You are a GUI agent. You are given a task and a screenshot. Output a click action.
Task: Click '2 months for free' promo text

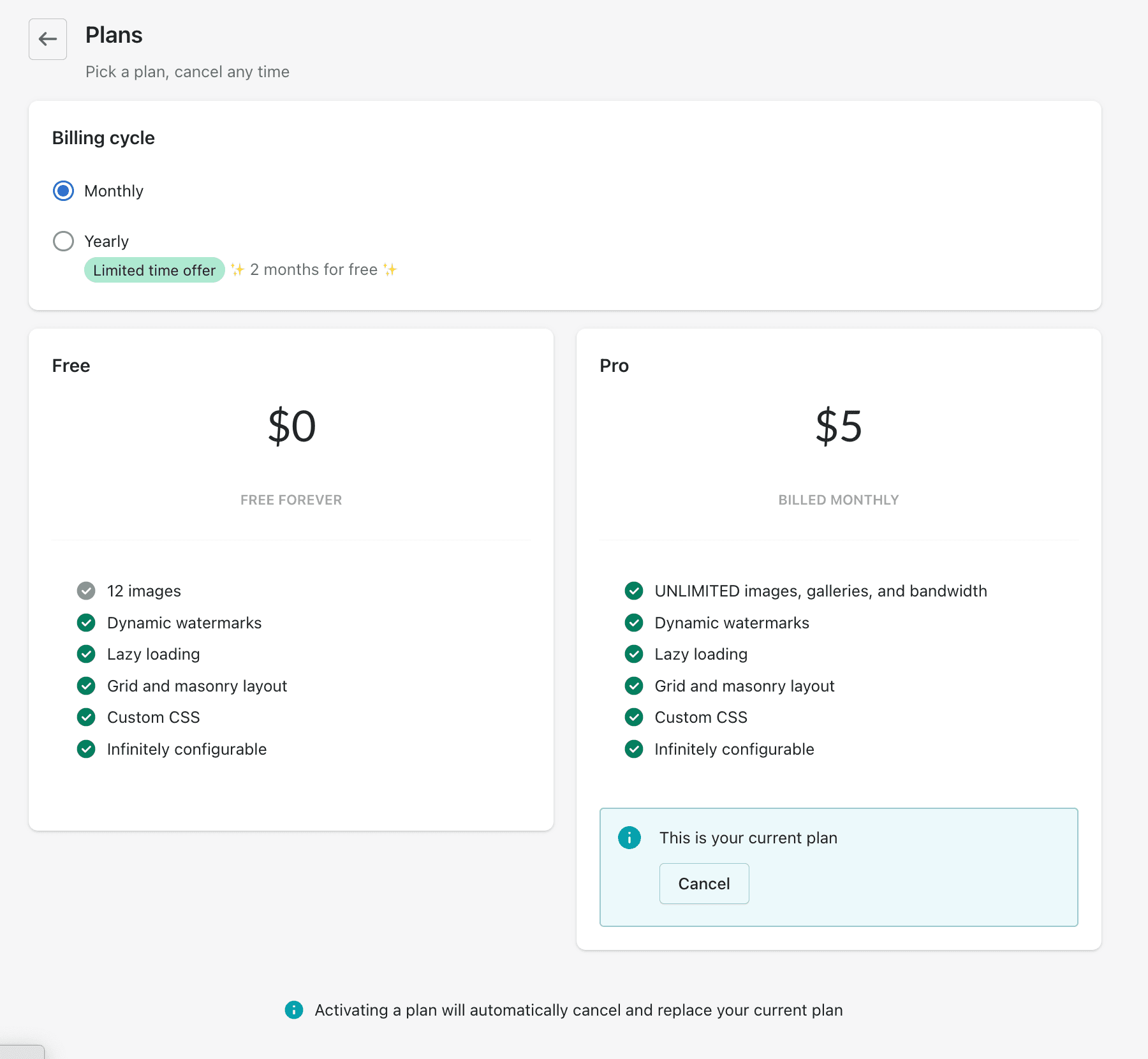314,270
